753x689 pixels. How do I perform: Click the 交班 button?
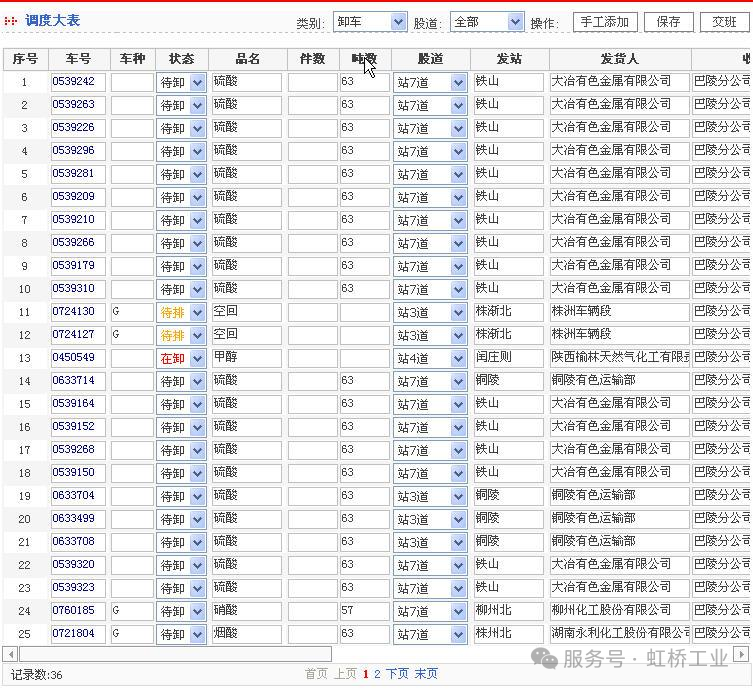[x=724, y=22]
